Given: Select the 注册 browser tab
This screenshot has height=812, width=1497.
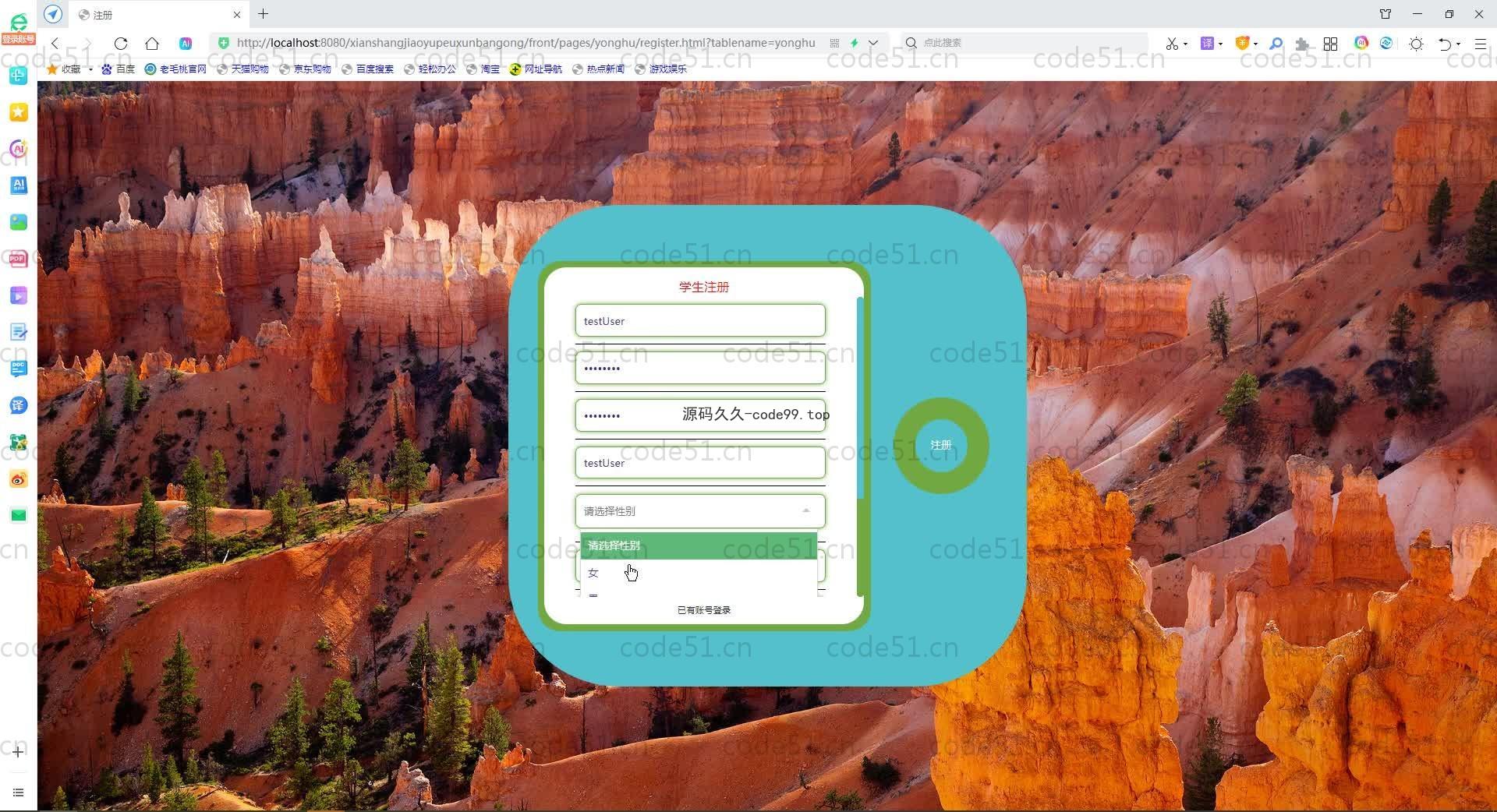Looking at the screenshot, I should click(158, 15).
